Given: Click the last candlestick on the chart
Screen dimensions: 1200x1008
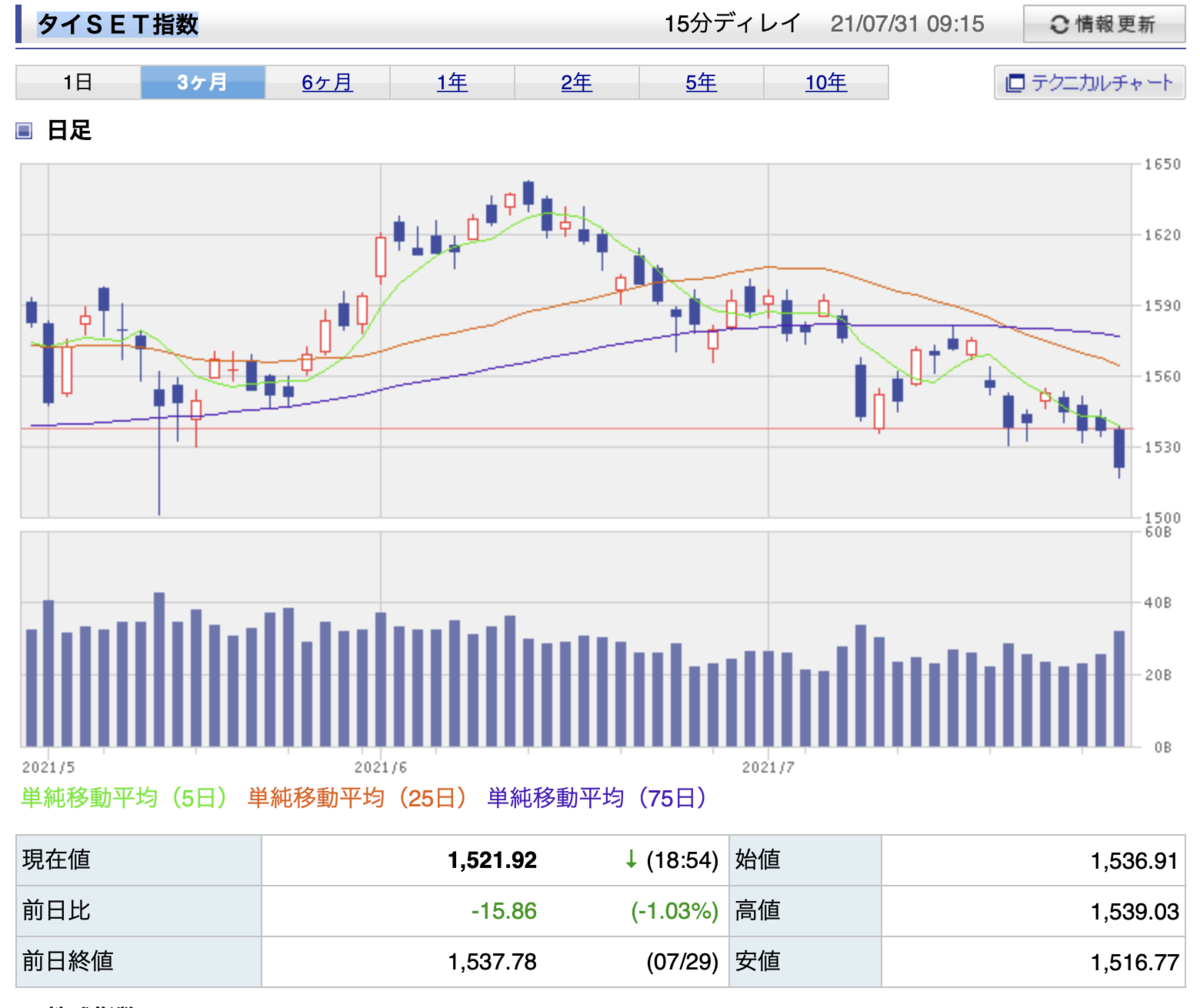Looking at the screenshot, I should click(1119, 452).
